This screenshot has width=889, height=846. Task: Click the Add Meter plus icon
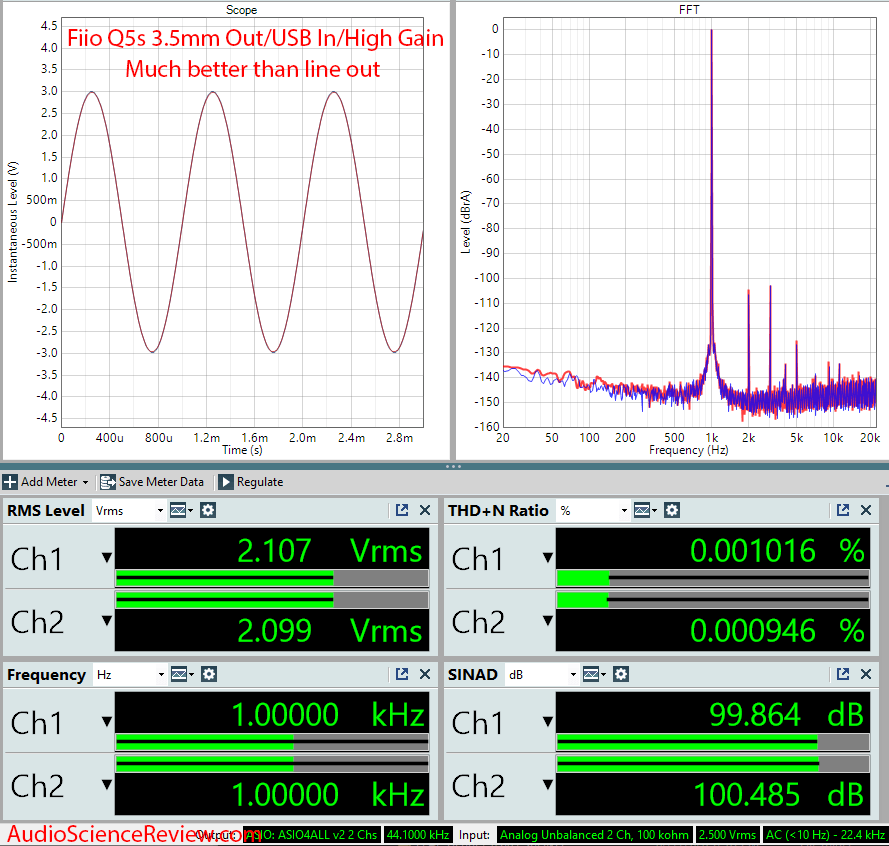10,482
